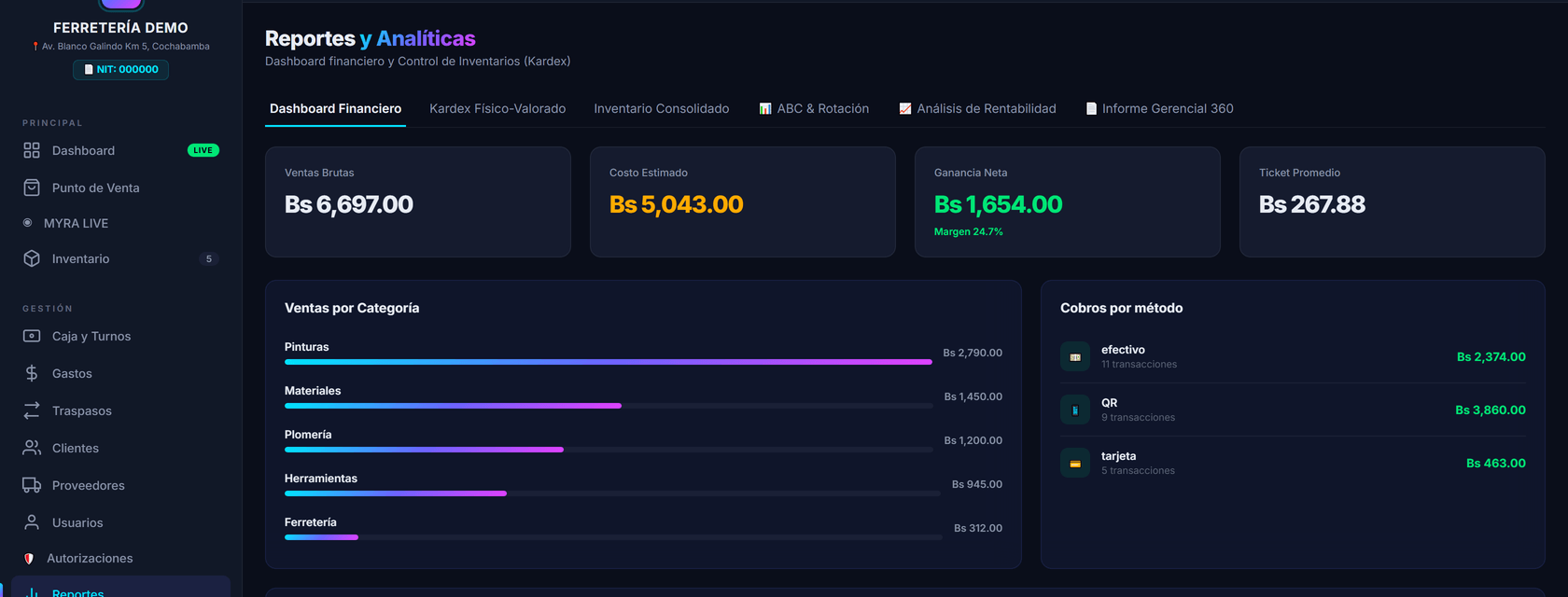Open Proveedores page
Image resolution: width=1568 pixels, height=597 pixels.
[x=120, y=485]
